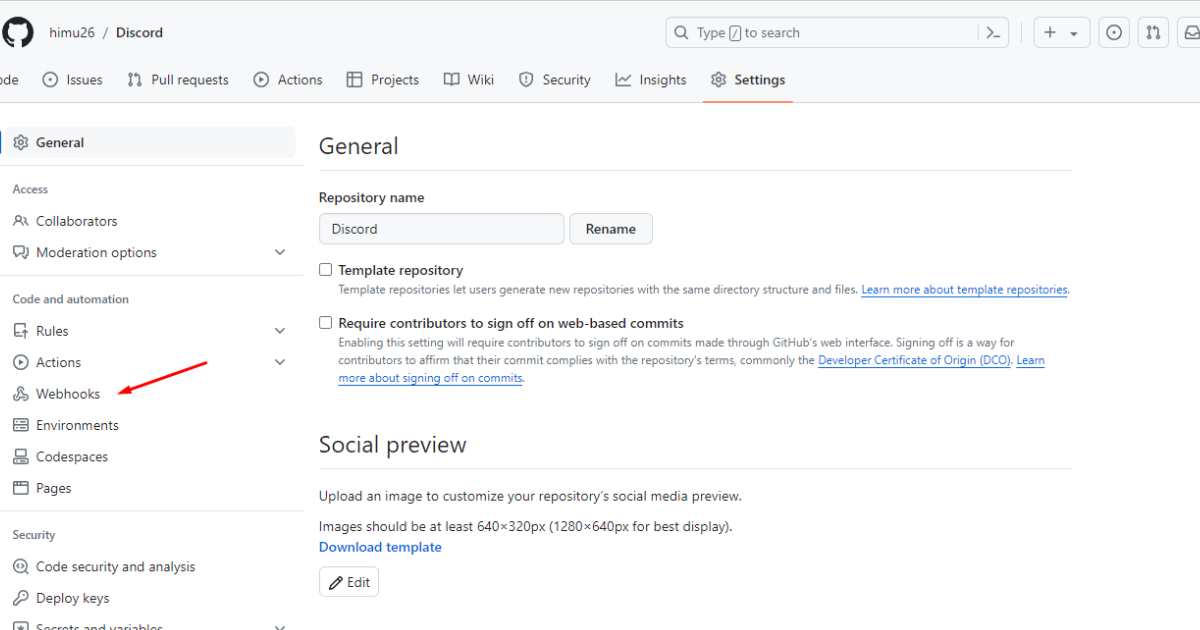Click the Actions play icon in sidebar
Screen dimensions: 1200x630
(x=20, y=362)
